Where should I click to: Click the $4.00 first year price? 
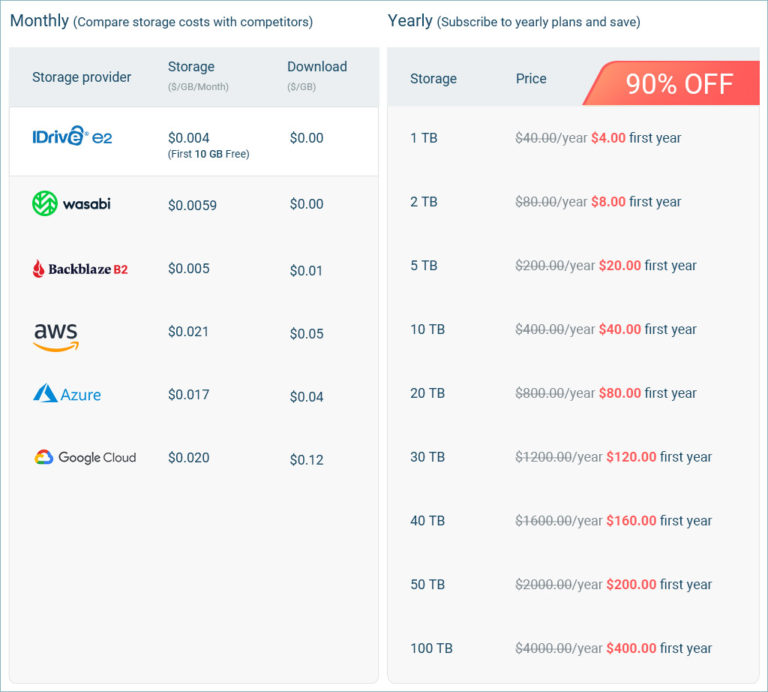[608, 138]
